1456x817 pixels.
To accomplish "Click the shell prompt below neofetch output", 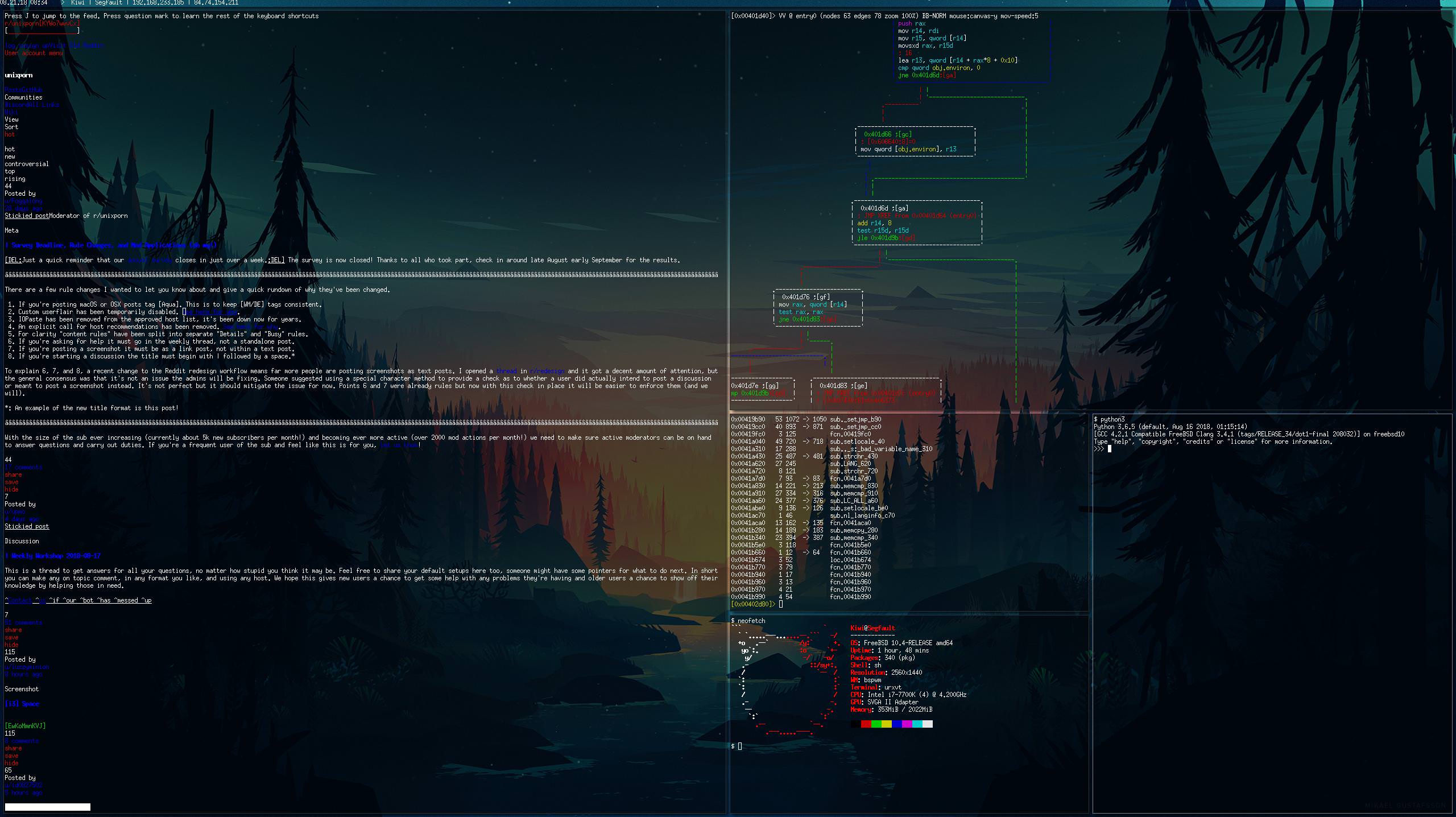I will (x=736, y=746).
